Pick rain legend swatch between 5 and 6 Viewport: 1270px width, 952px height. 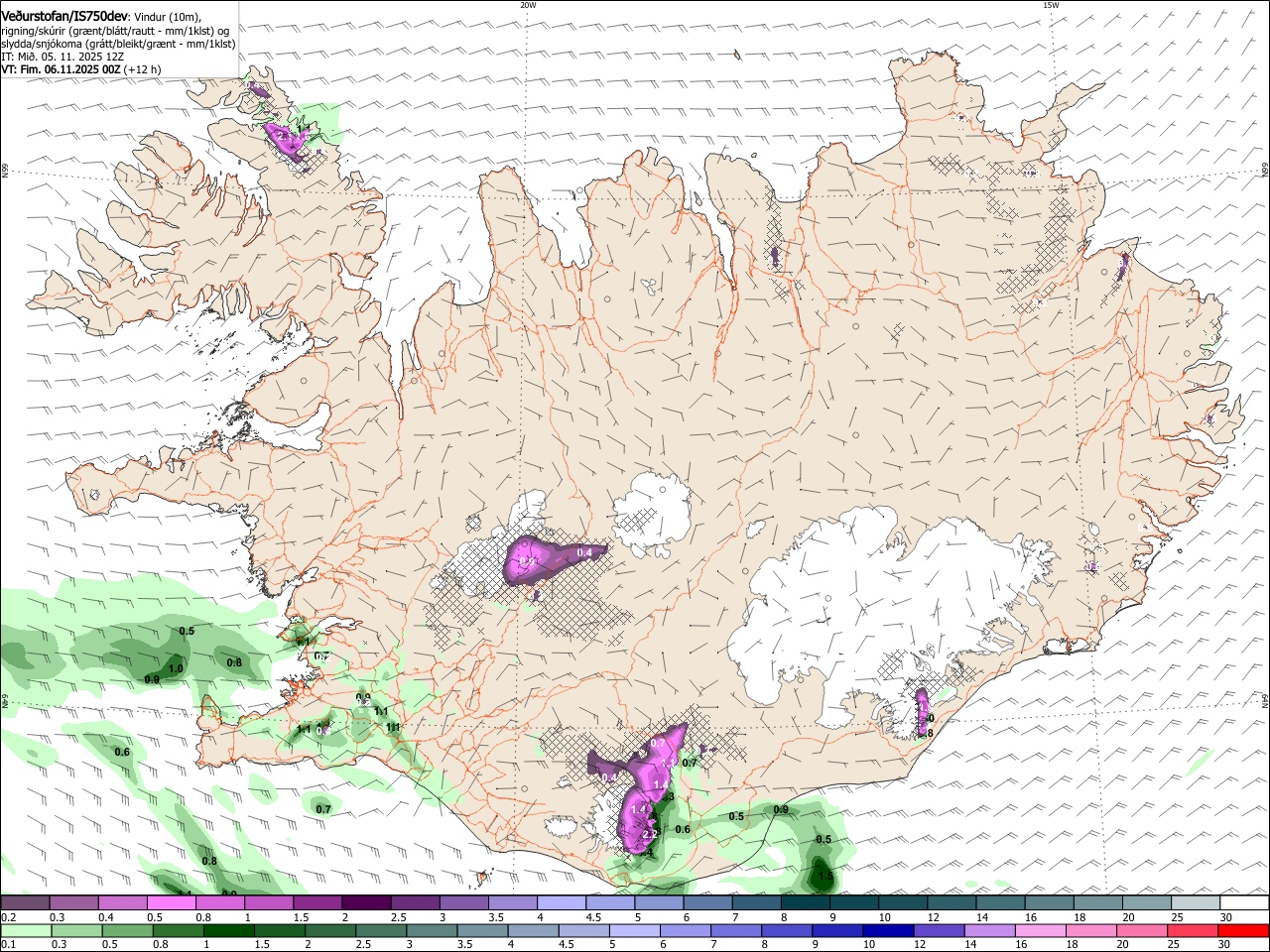tap(635, 930)
